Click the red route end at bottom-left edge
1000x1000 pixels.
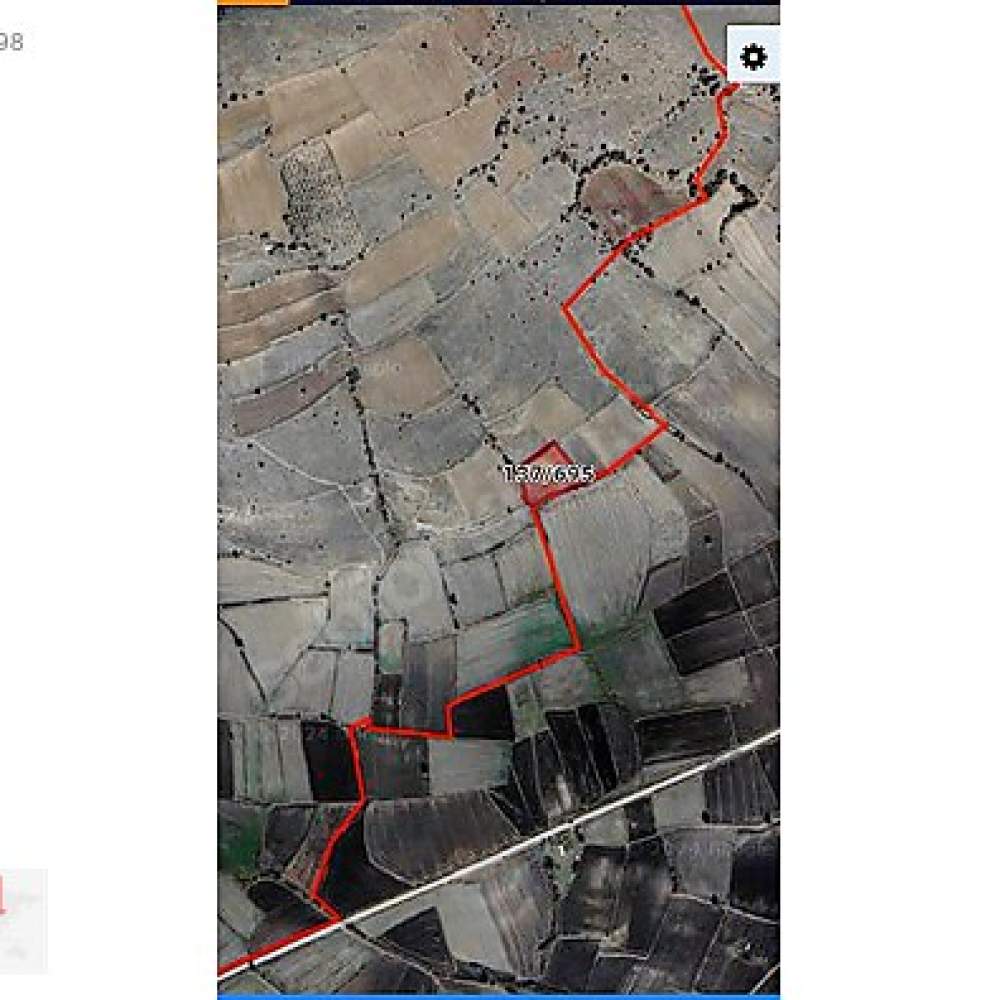[x=221, y=971]
